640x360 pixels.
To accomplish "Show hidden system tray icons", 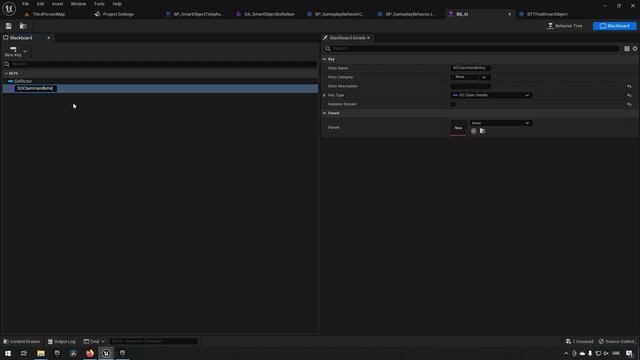I will click(566, 353).
